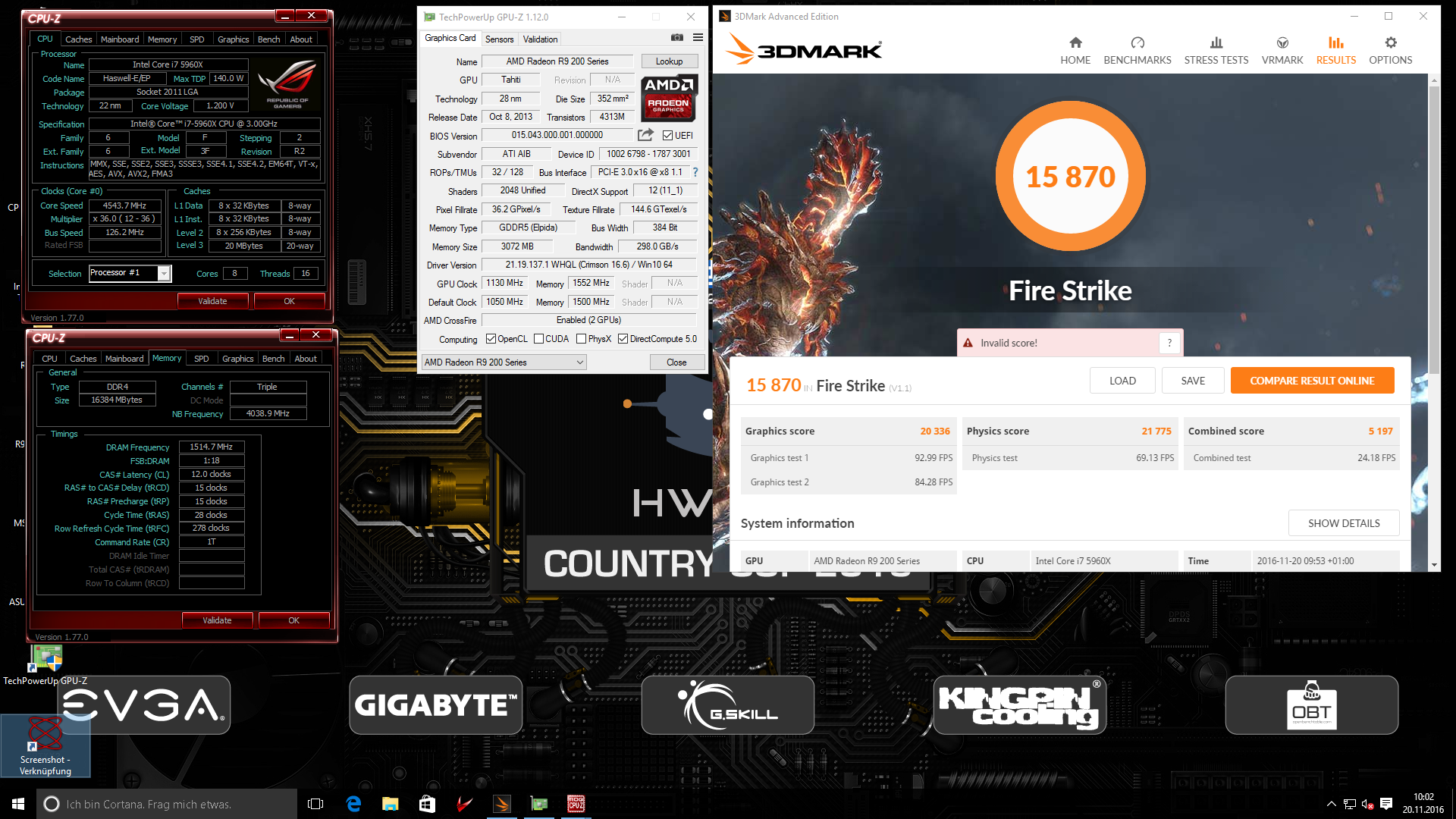1456x819 pixels.
Task: Open the GPU selection dropdown in GPU-Z
Action: (x=504, y=362)
